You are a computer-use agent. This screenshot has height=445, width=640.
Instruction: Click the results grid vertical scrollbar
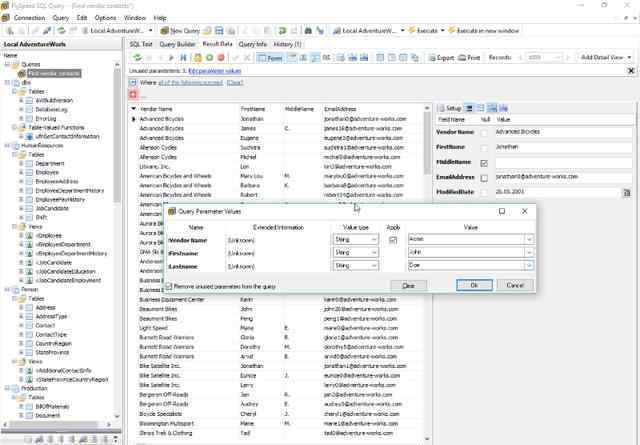pyautogui.click(x=427, y=274)
